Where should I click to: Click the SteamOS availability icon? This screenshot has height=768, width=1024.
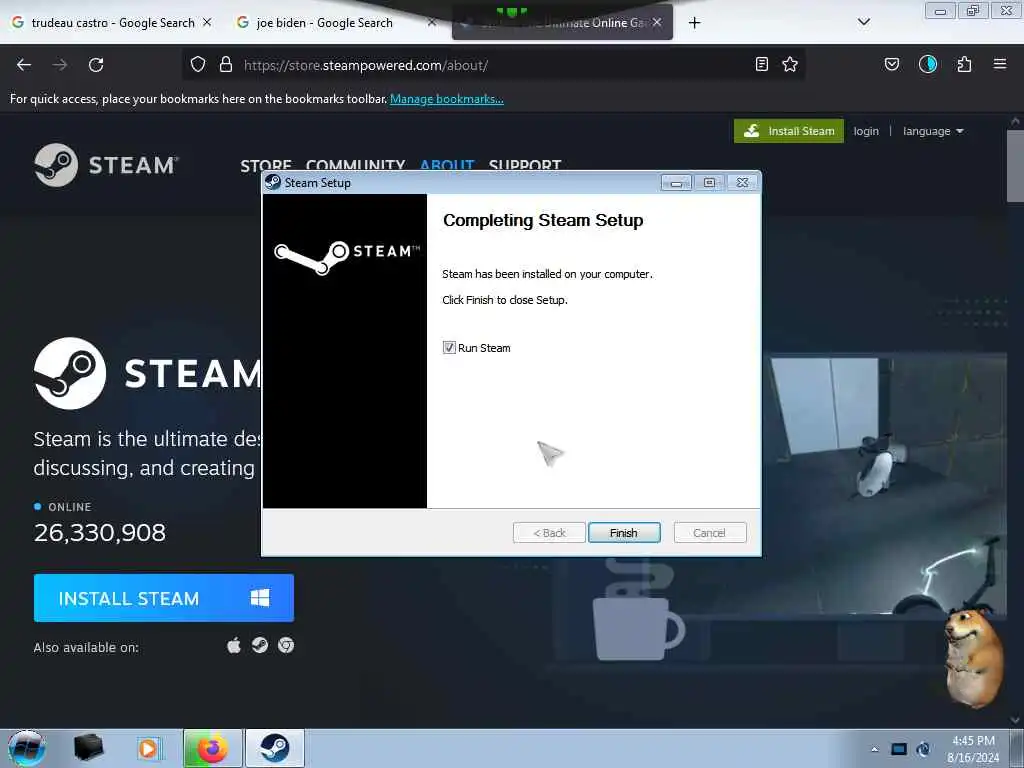point(260,646)
